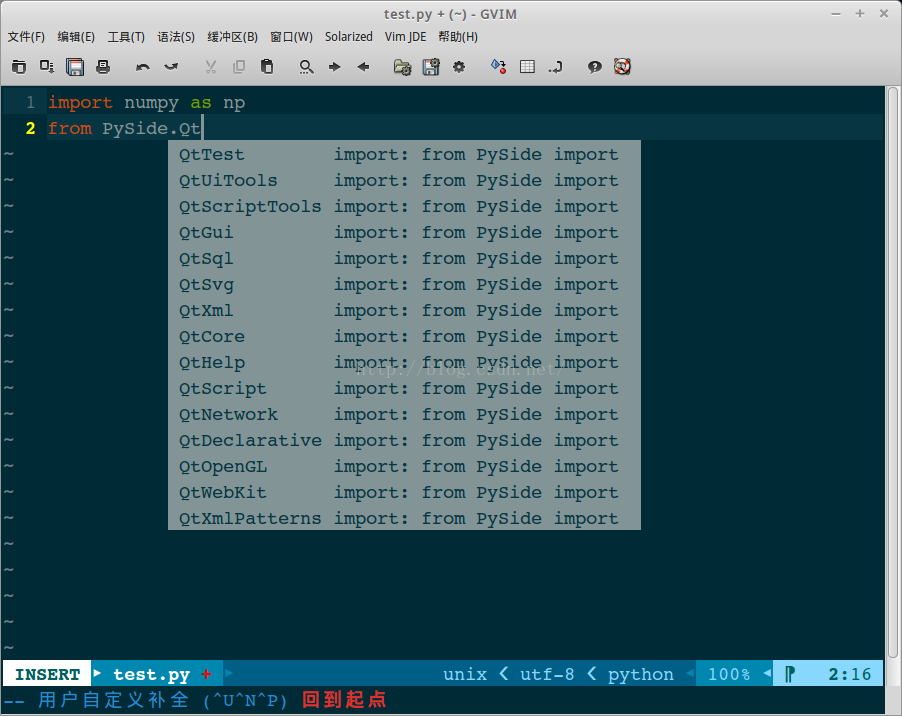The height and width of the screenshot is (716, 902).
Task: Open the Solarized menu
Action: click(349, 37)
